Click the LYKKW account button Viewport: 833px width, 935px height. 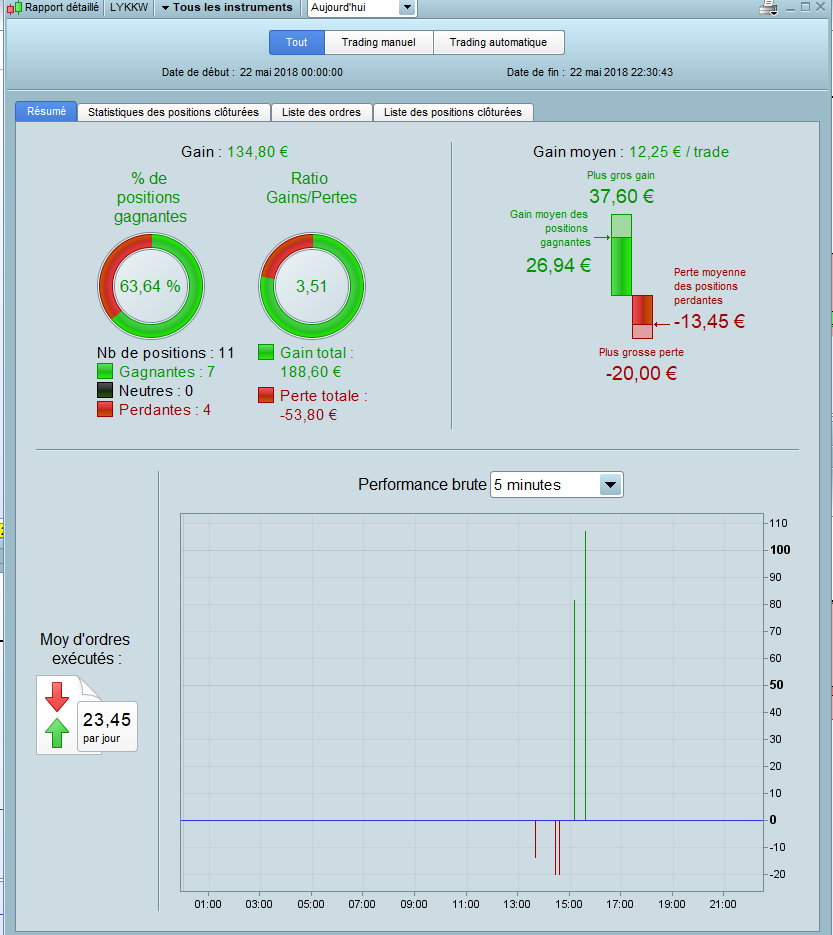(x=129, y=8)
